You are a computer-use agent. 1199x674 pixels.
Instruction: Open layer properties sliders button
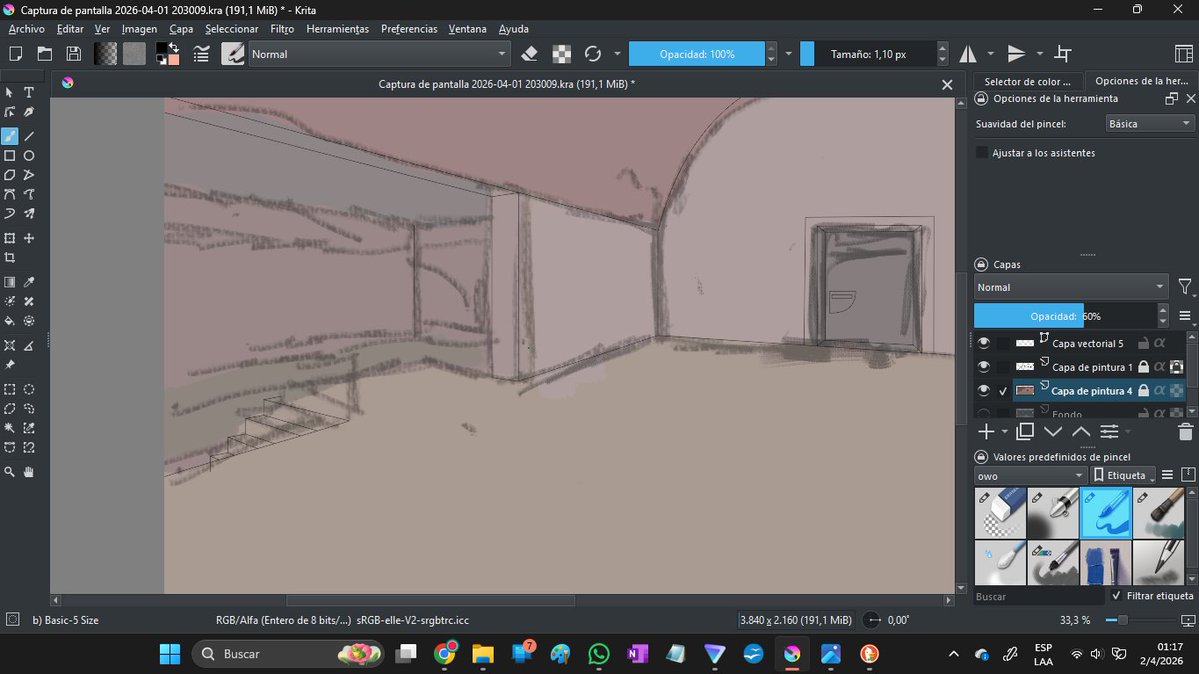click(1110, 431)
